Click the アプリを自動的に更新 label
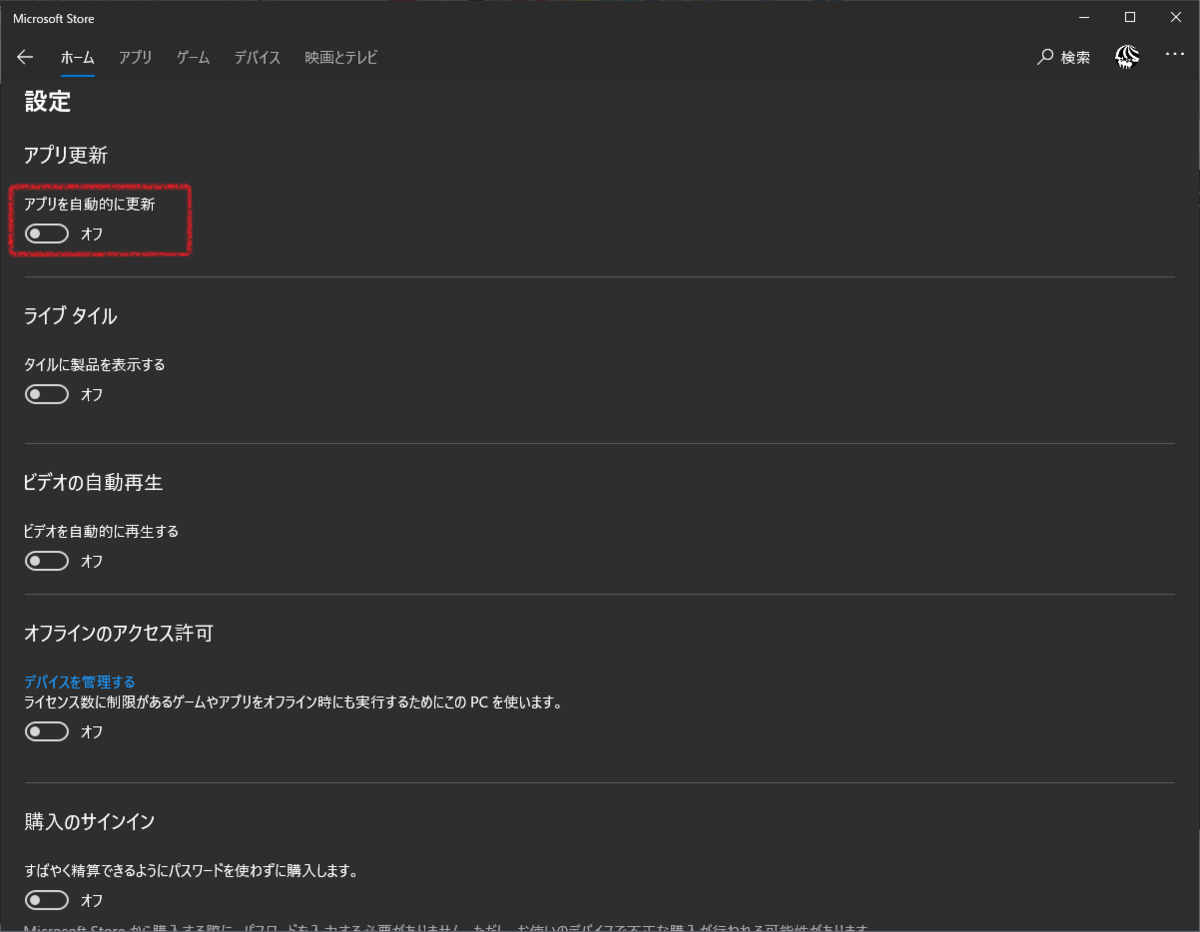 (90, 204)
